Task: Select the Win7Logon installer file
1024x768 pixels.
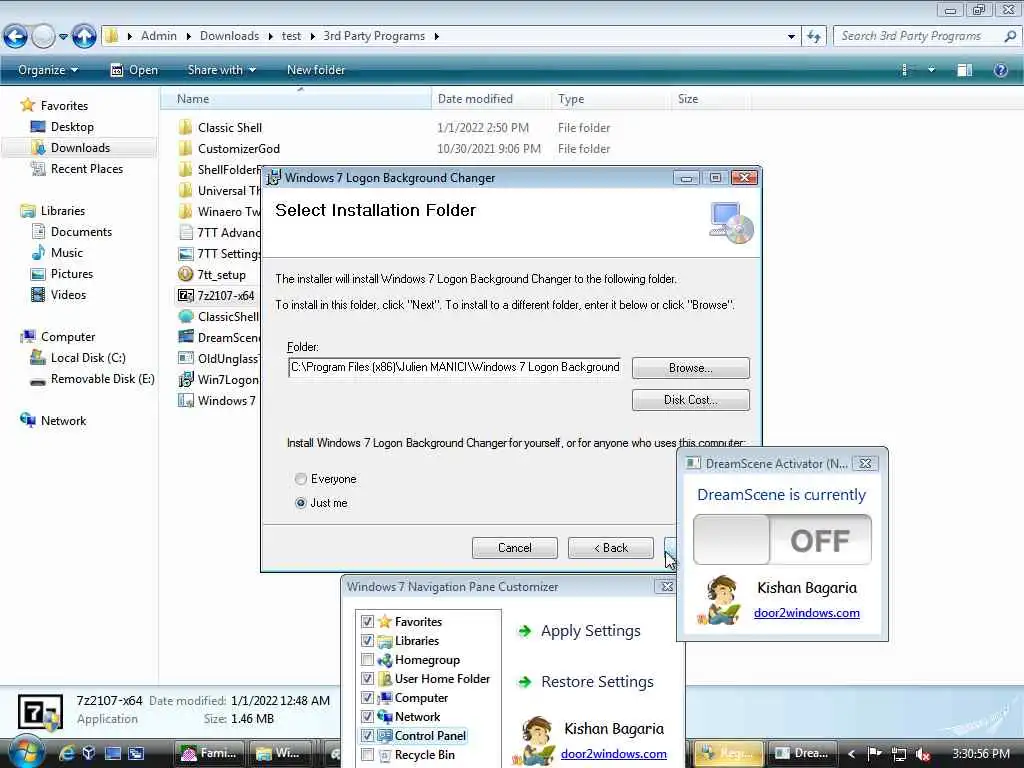Action: point(227,379)
